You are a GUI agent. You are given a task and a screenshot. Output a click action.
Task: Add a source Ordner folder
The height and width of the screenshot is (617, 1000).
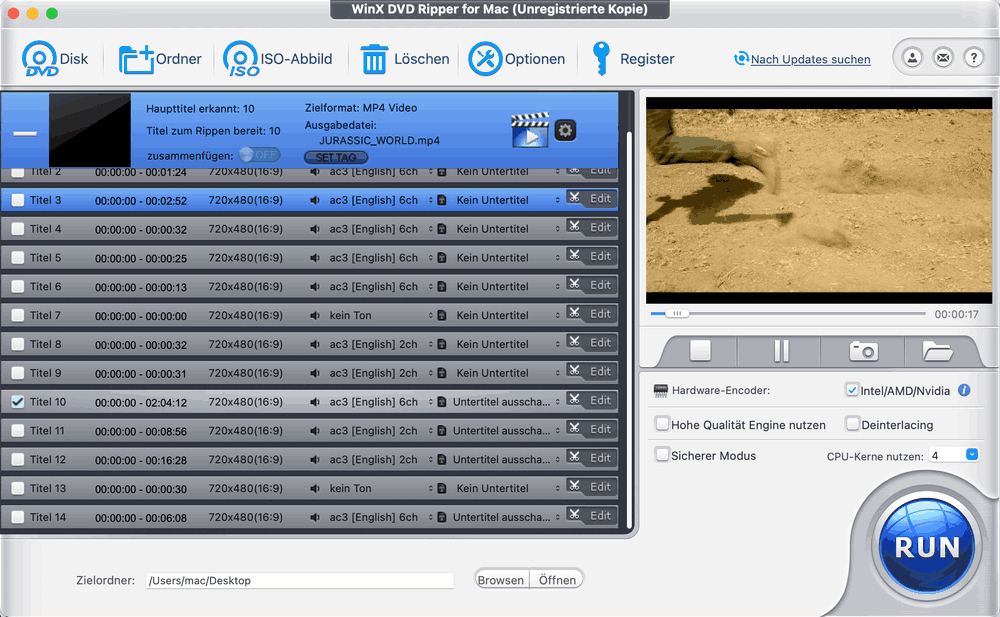point(160,59)
